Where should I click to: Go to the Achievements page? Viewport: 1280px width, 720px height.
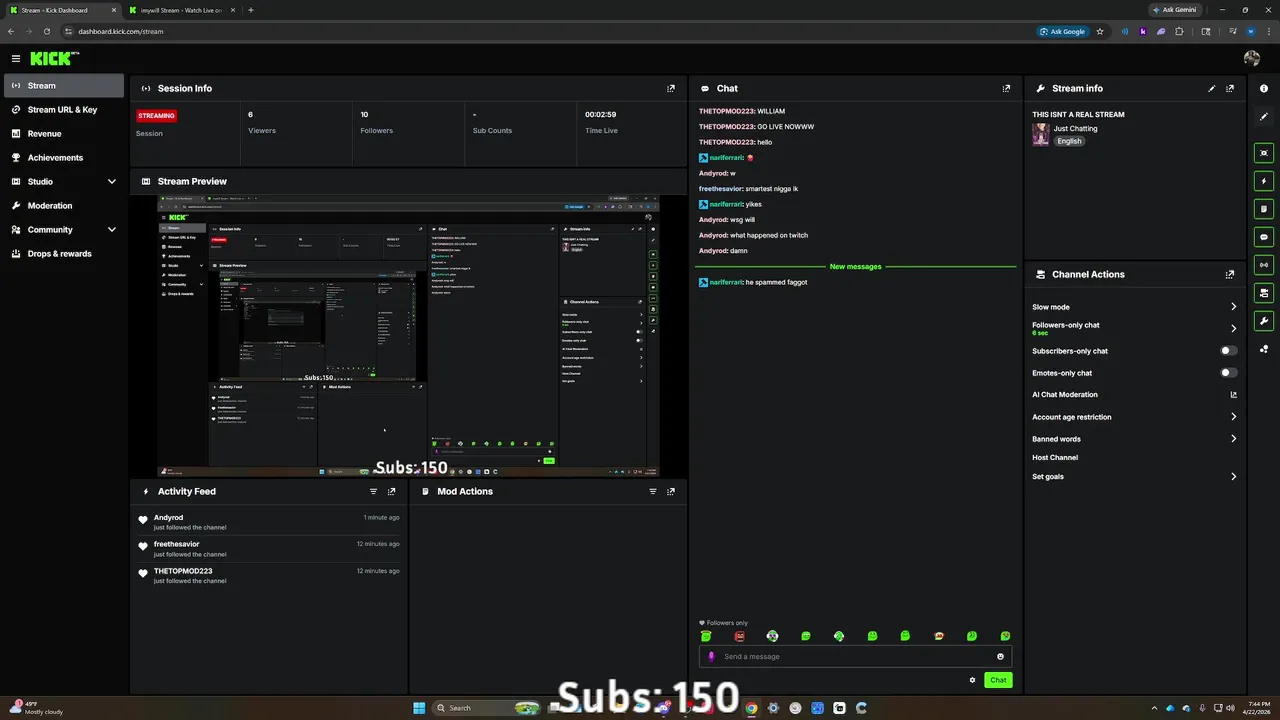64,158
